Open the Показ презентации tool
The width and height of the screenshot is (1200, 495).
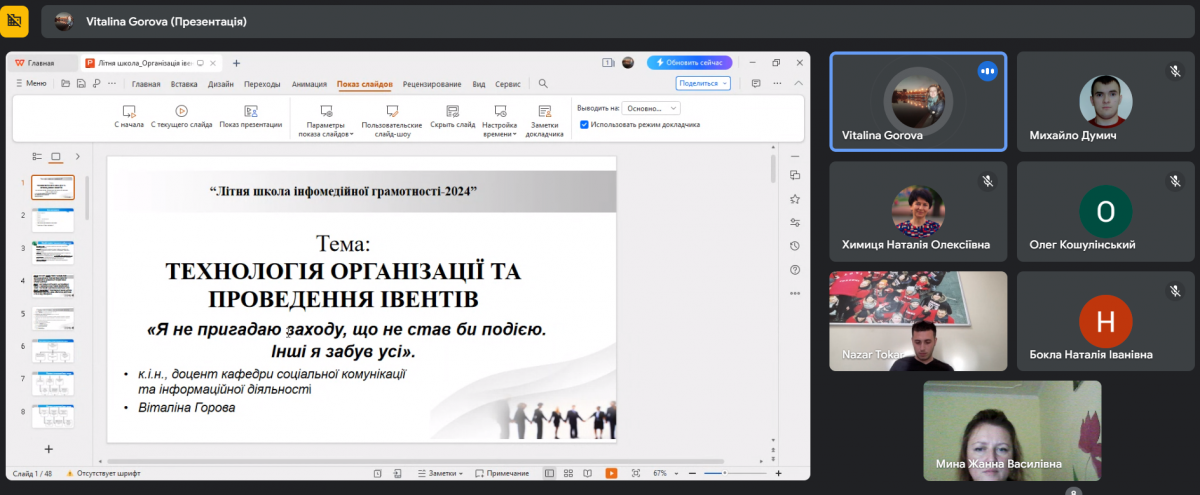251,117
